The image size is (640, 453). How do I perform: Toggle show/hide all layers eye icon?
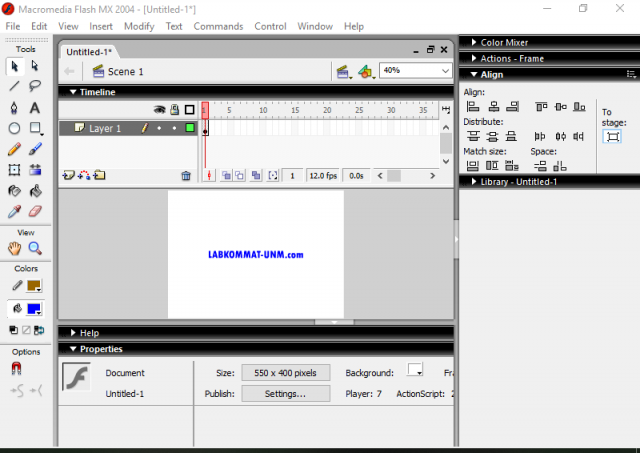pyautogui.click(x=159, y=109)
